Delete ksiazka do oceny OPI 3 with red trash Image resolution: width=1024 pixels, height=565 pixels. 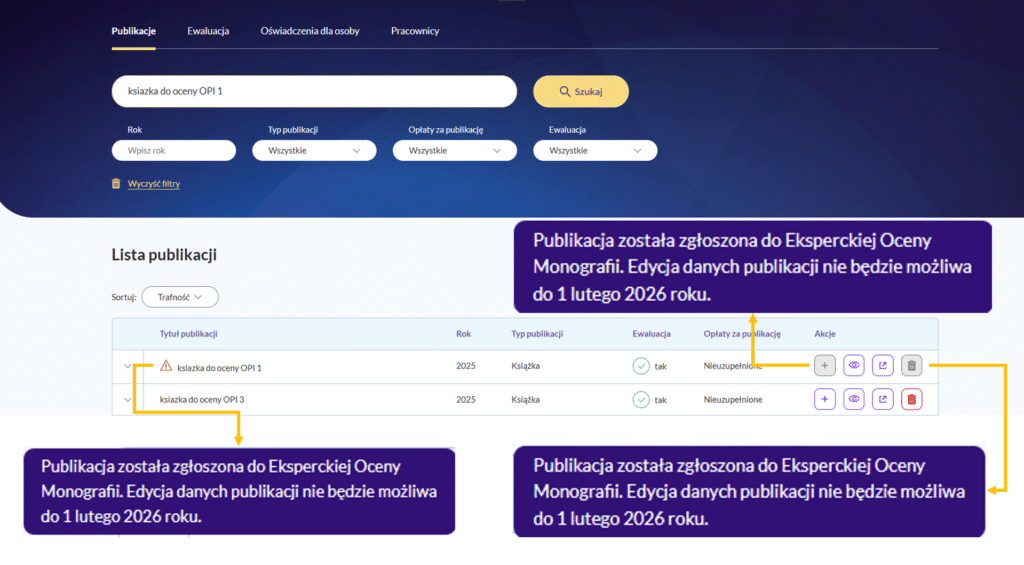911,400
